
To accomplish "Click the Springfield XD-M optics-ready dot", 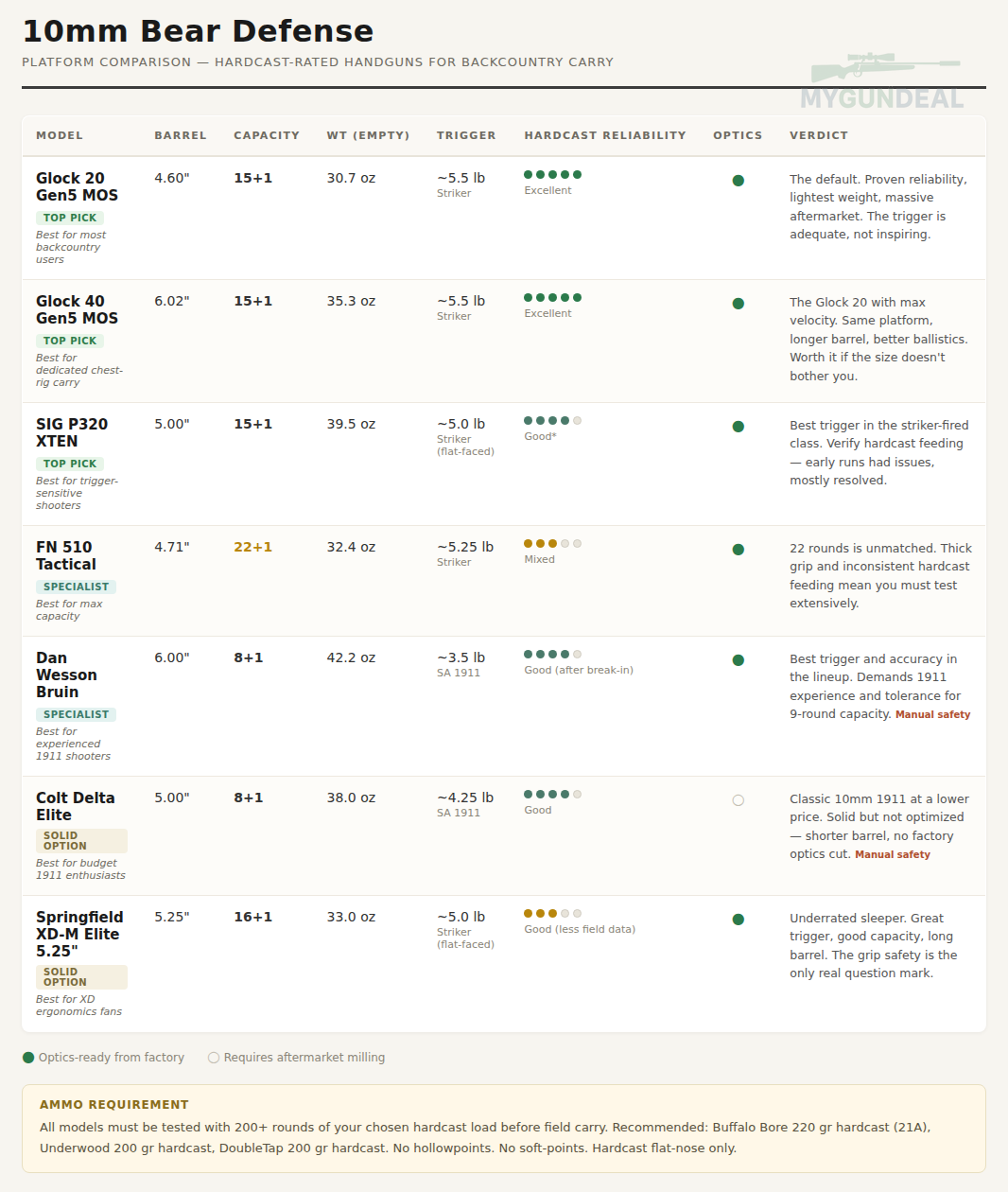I will 739,920.
